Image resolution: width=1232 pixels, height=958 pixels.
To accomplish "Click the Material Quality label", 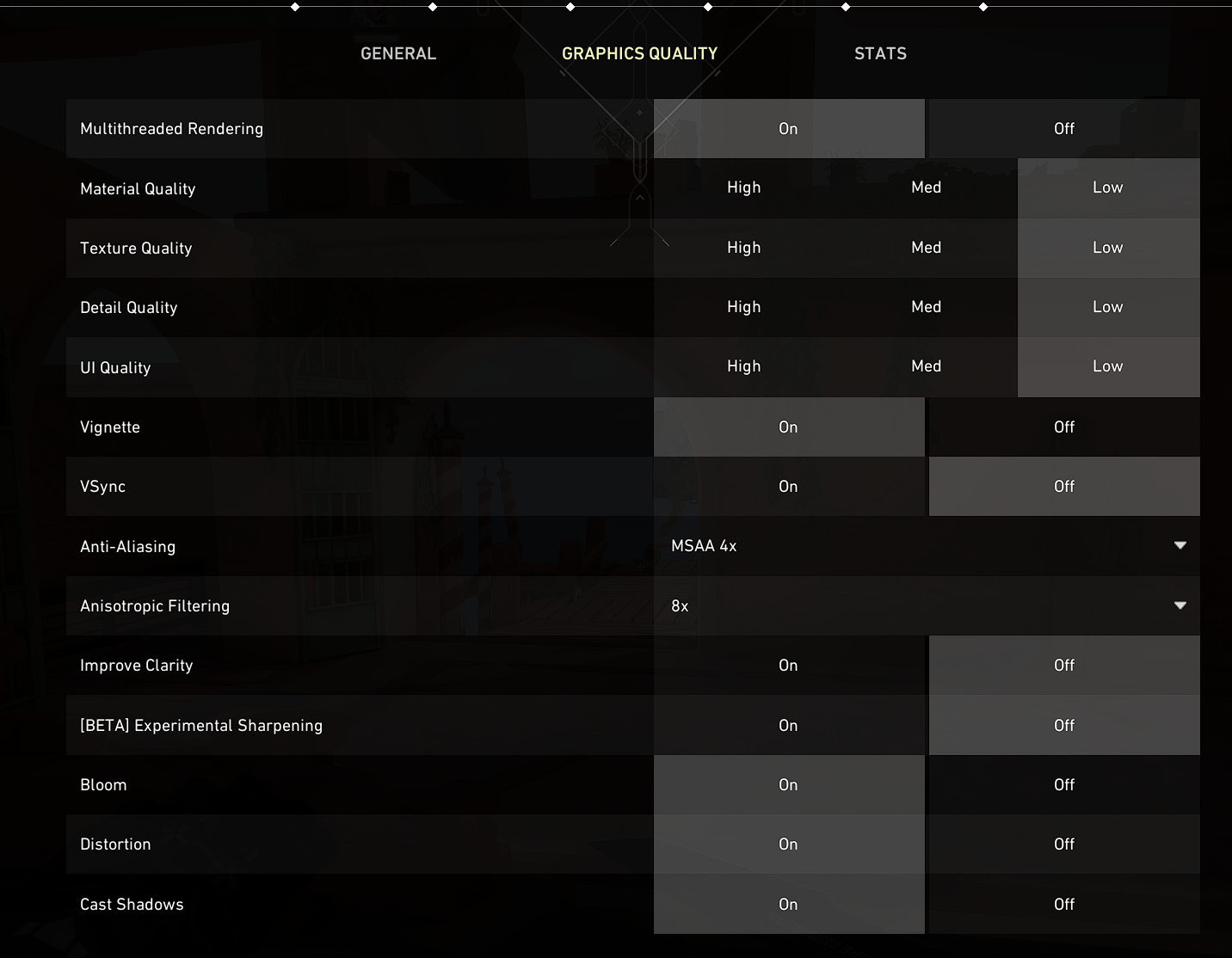I will point(138,189).
